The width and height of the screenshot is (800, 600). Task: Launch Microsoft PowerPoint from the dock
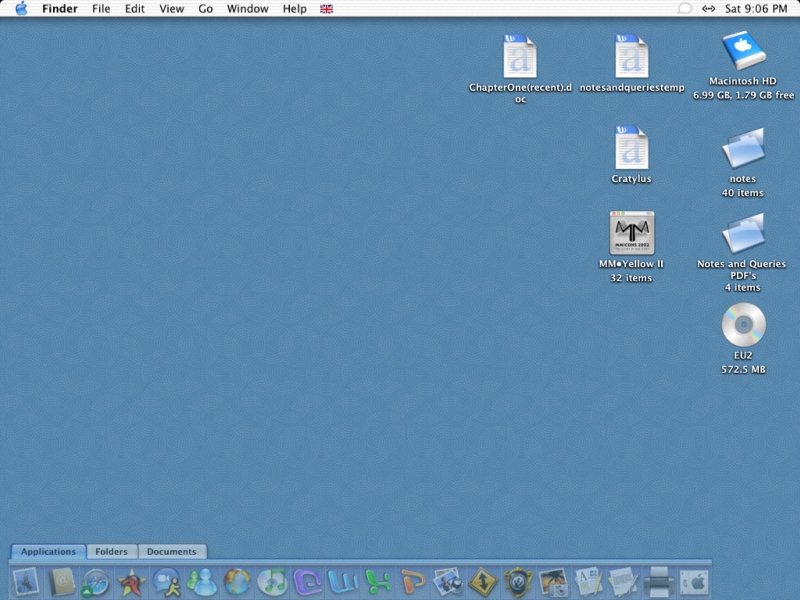point(412,582)
